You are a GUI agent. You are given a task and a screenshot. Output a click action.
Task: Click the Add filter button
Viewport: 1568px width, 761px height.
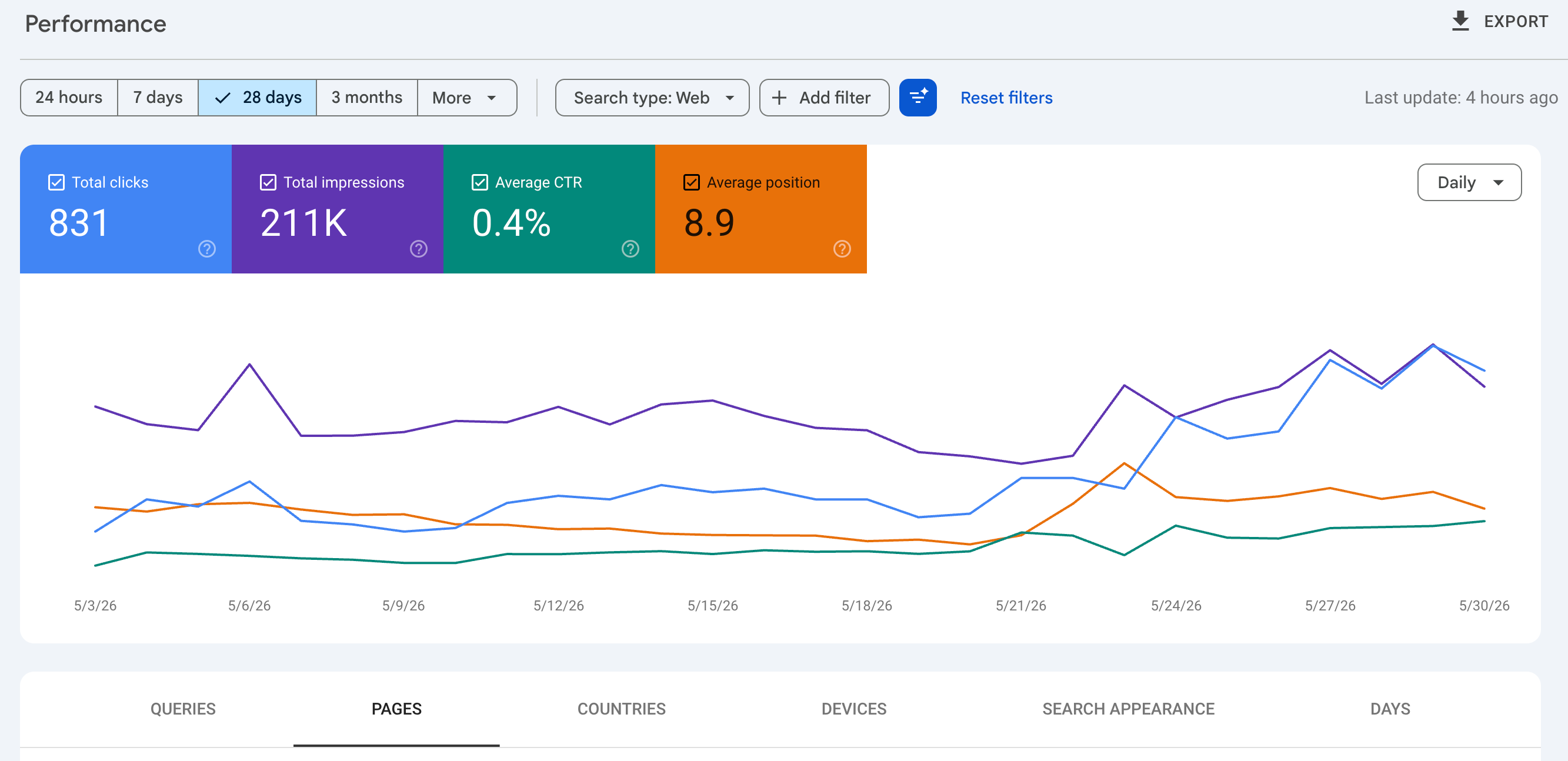pyautogui.click(x=824, y=98)
